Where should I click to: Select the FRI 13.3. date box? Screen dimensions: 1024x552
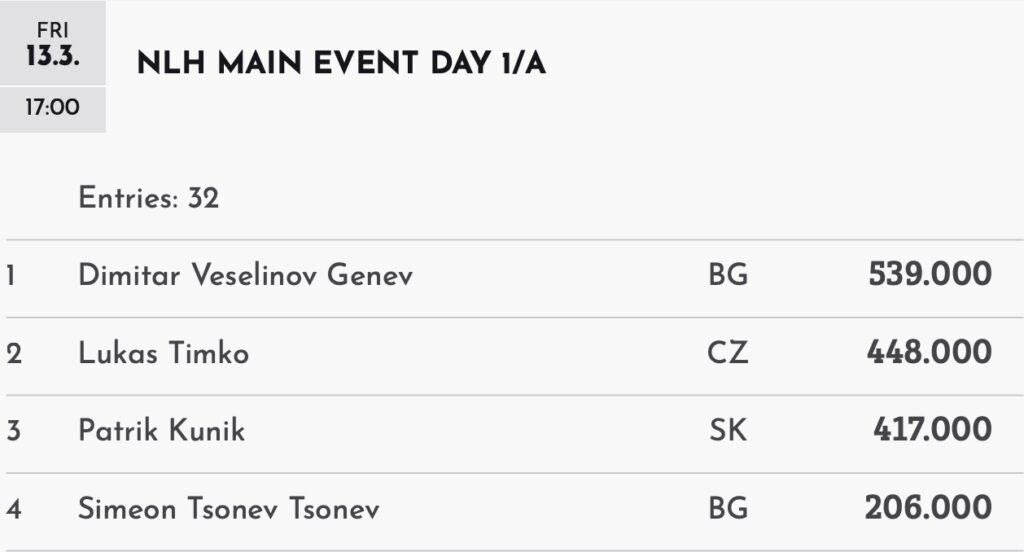[53, 45]
